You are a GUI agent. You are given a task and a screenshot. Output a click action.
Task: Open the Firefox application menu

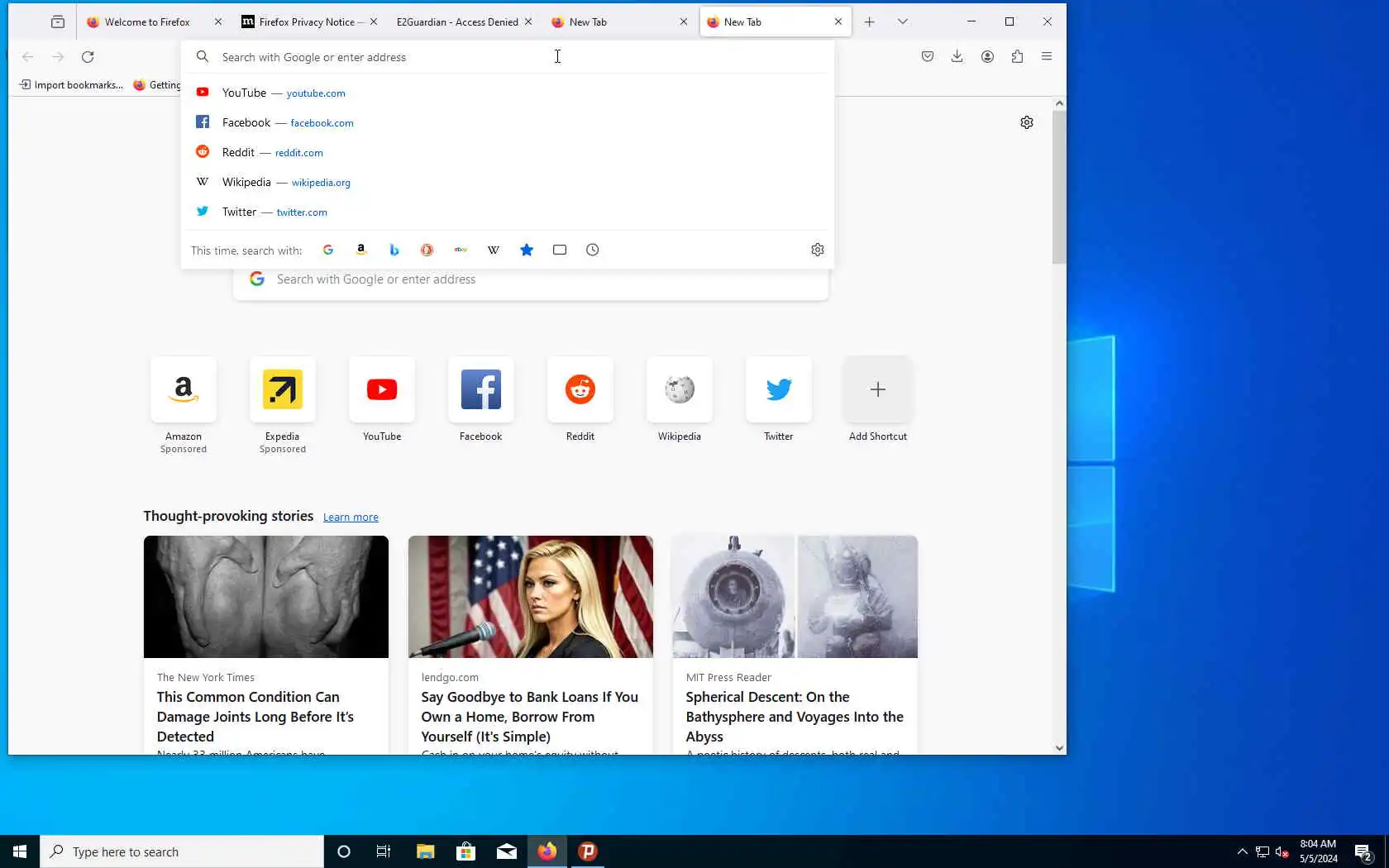tap(1047, 57)
